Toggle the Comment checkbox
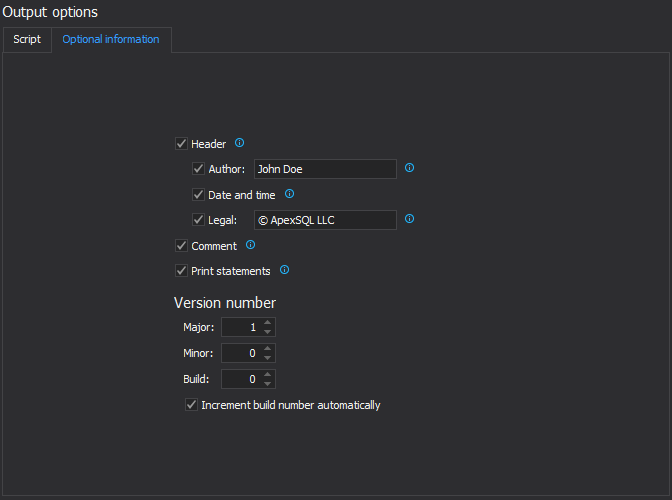The height and width of the screenshot is (500, 672). (x=181, y=246)
